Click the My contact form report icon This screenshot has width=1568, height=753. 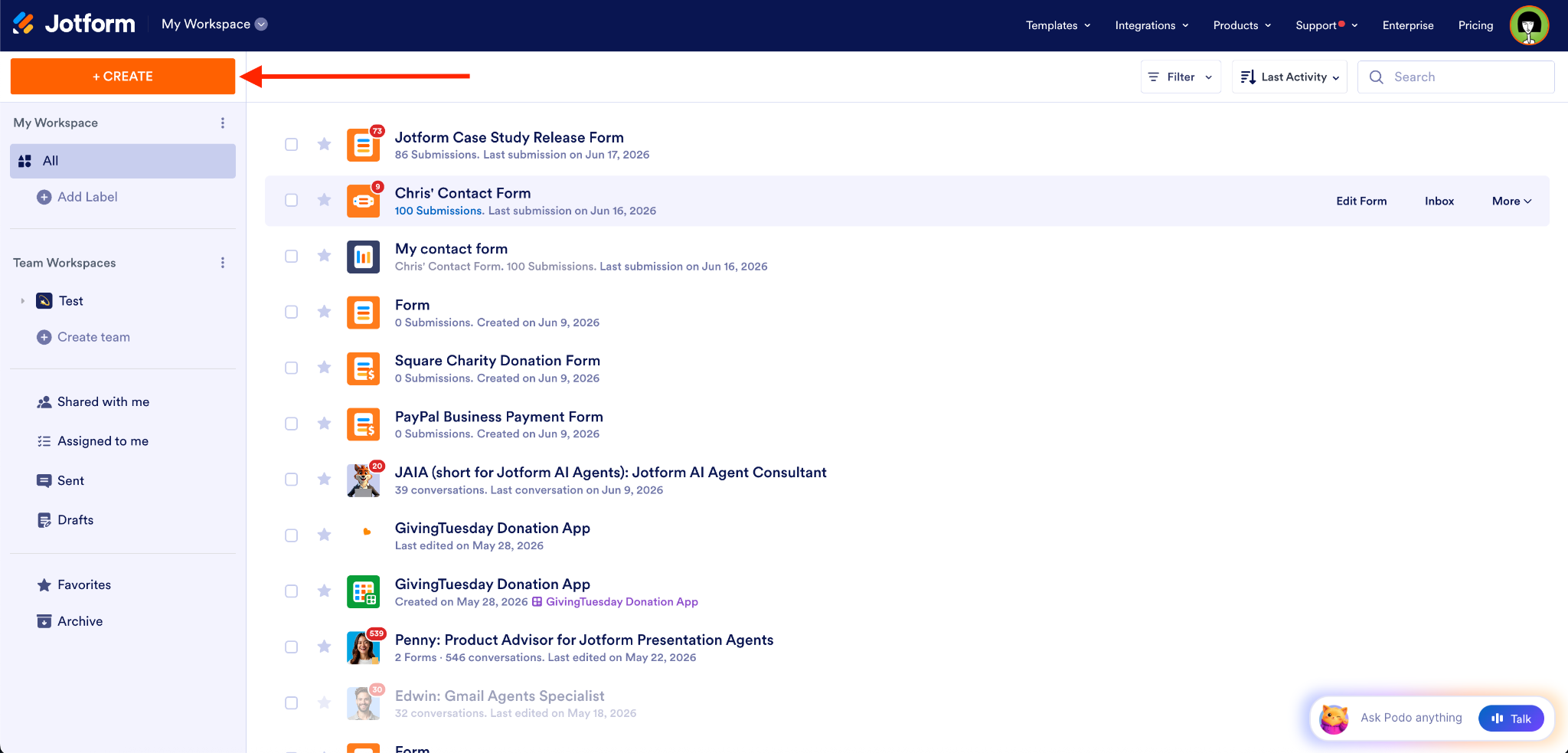[364, 257]
